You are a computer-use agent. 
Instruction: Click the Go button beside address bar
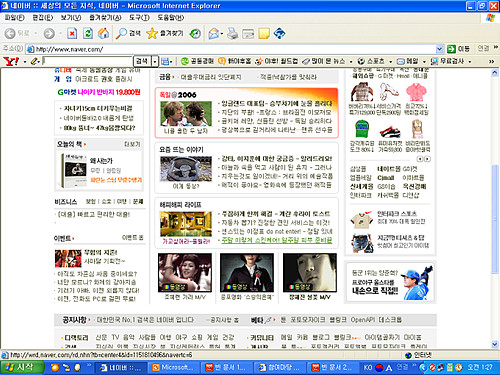pos(459,49)
